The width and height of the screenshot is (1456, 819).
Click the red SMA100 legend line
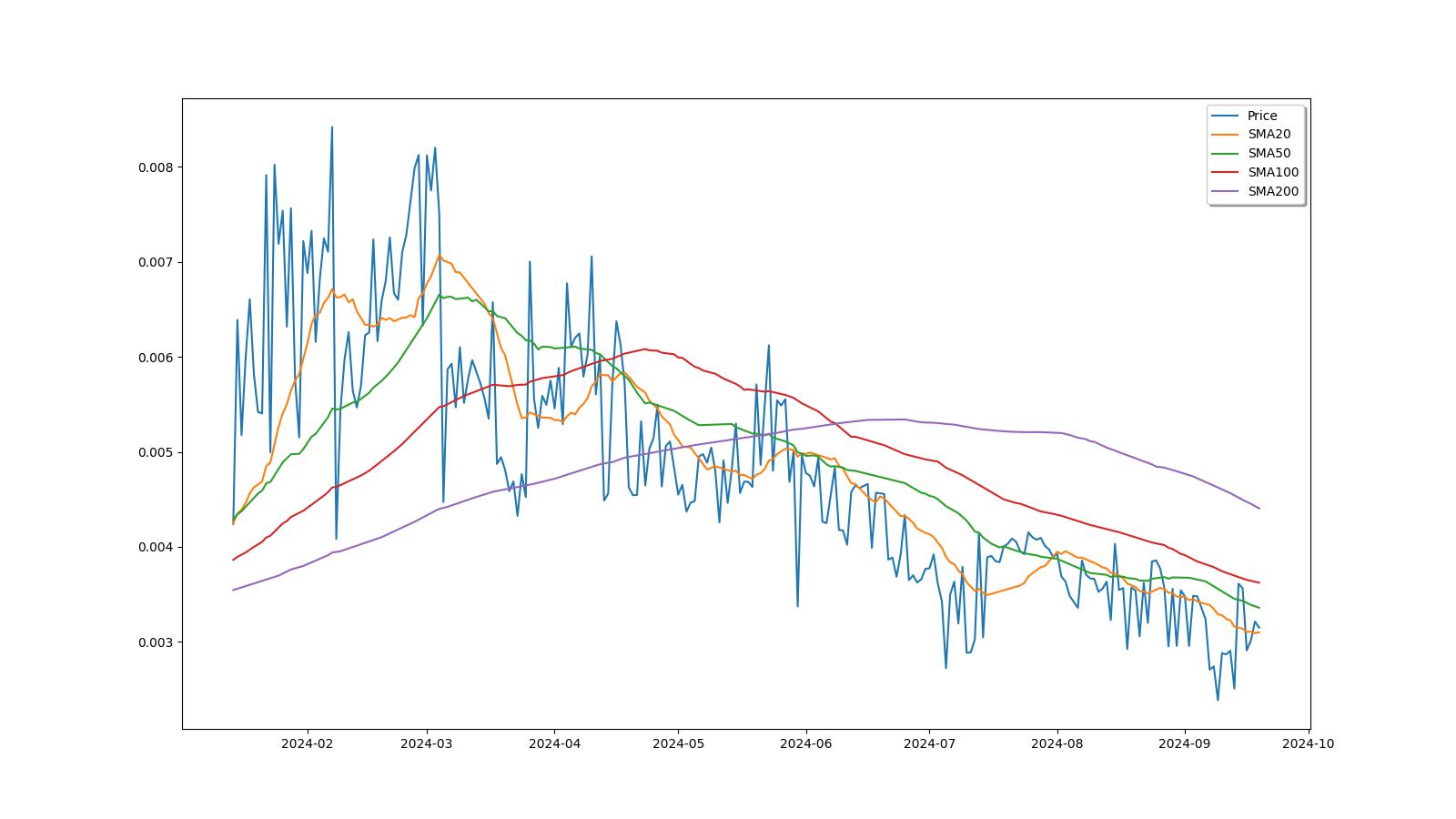(1226, 173)
